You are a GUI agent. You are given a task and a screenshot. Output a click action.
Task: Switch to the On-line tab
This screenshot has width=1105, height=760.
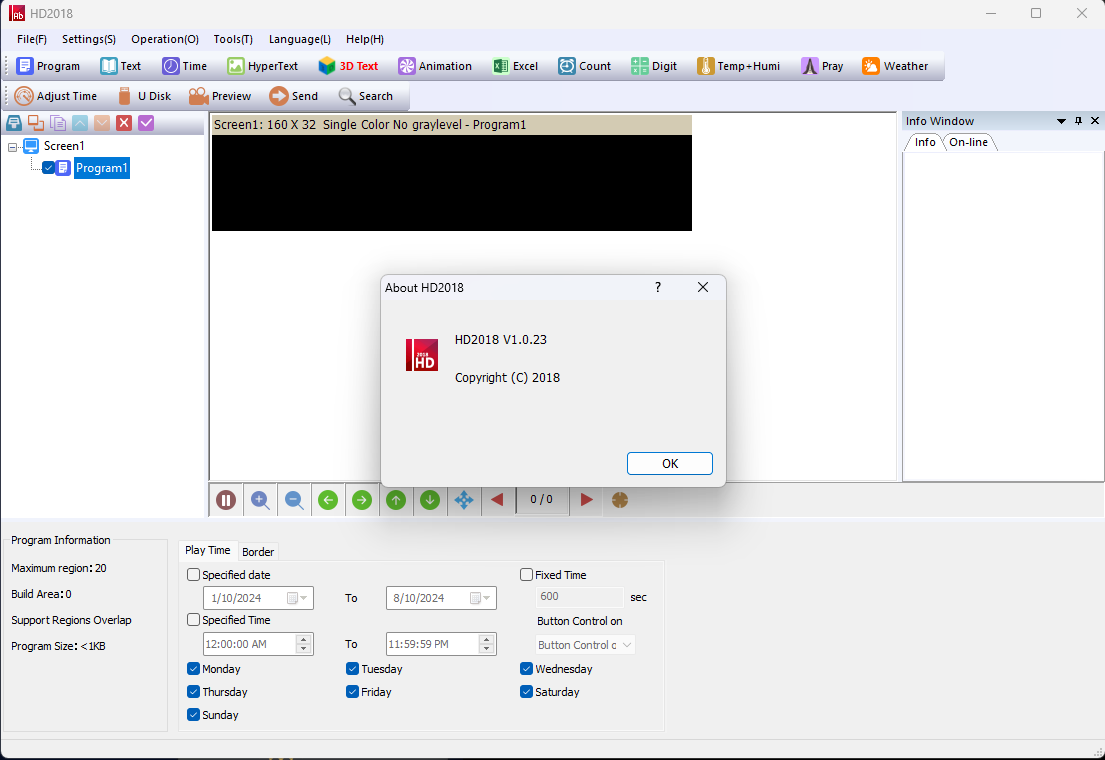point(968,142)
